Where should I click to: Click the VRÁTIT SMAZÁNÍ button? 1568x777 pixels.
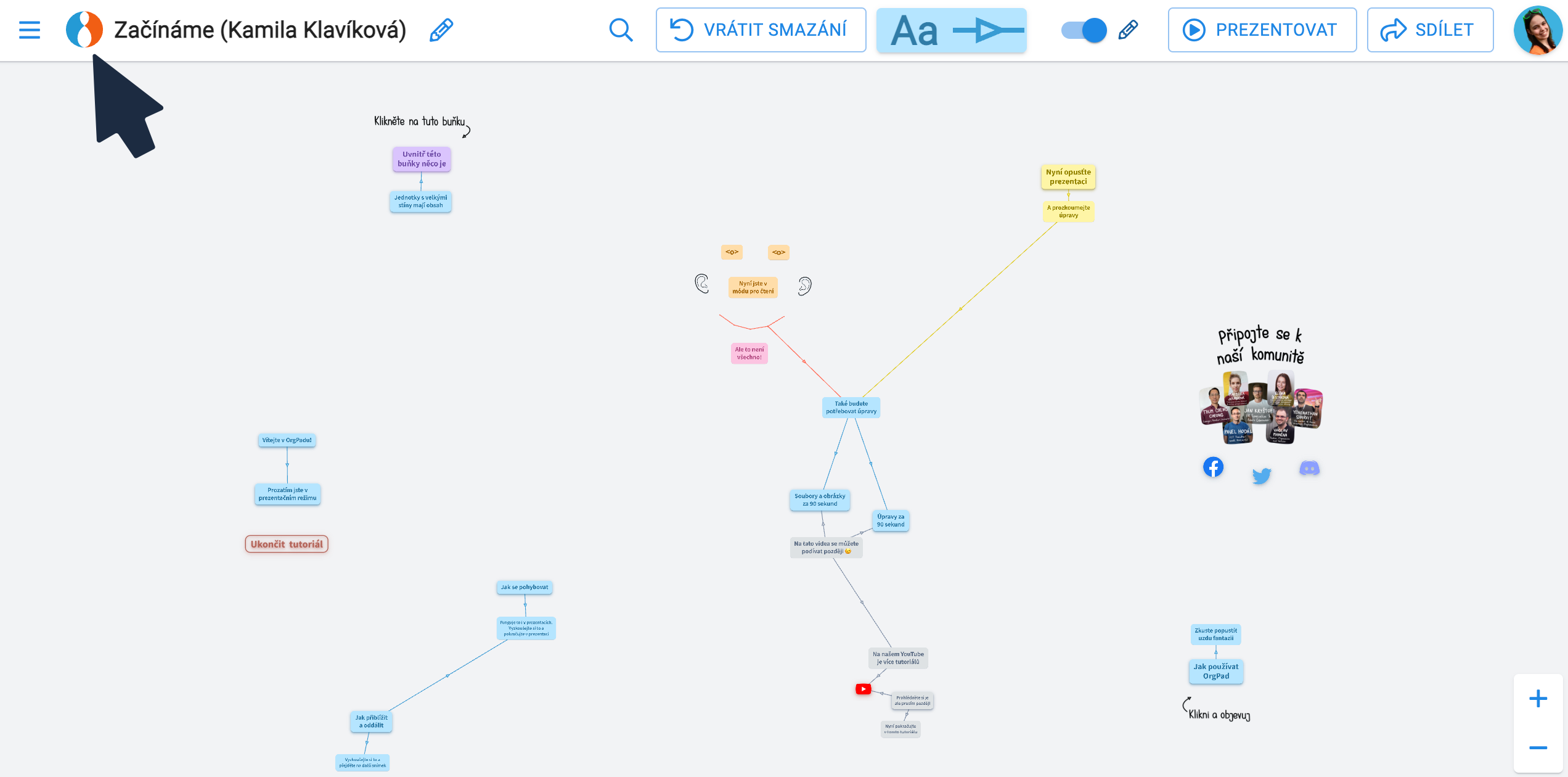click(x=761, y=30)
